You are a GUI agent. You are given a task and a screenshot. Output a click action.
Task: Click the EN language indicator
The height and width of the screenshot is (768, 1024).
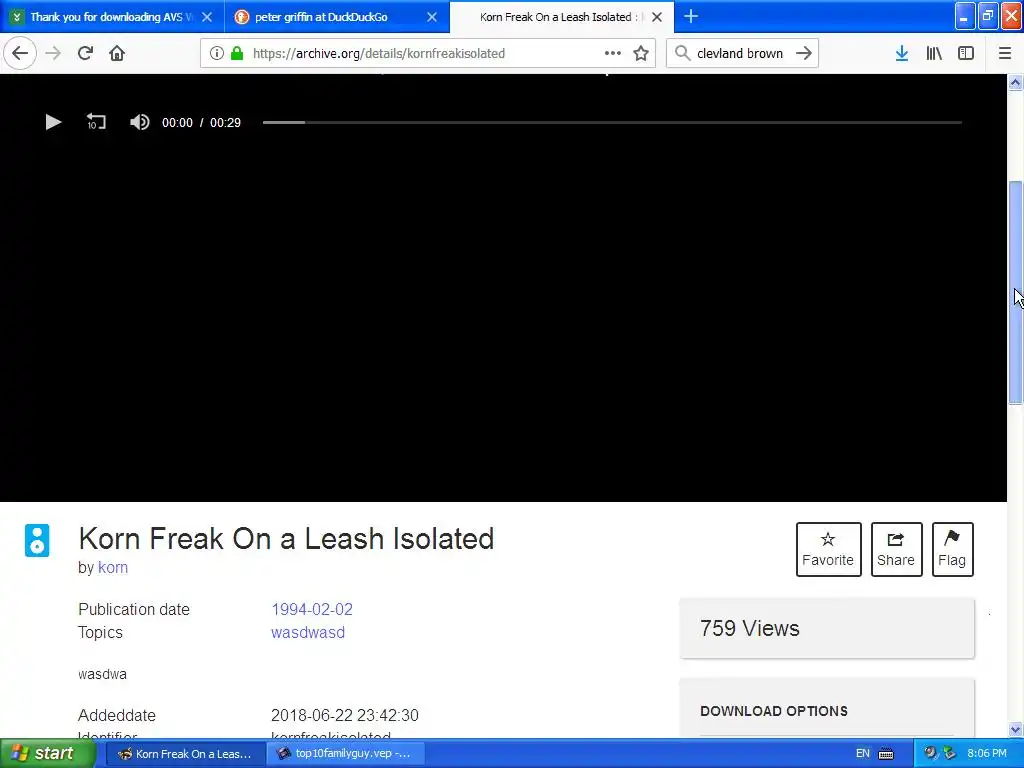tap(863, 754)
